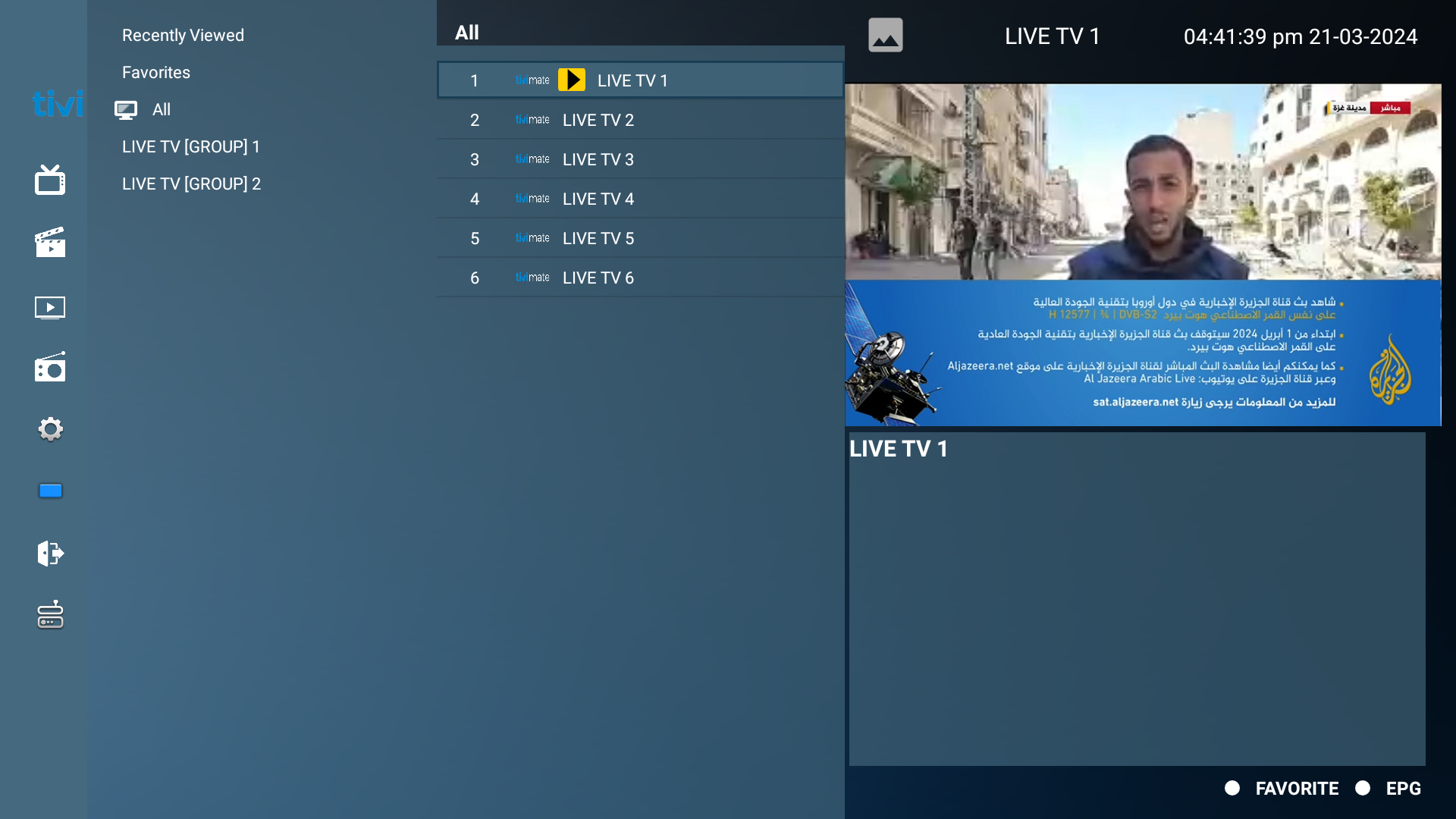Click the router device icon
This screenshot has width=1456, height=819.
click(x=50, y=614)
